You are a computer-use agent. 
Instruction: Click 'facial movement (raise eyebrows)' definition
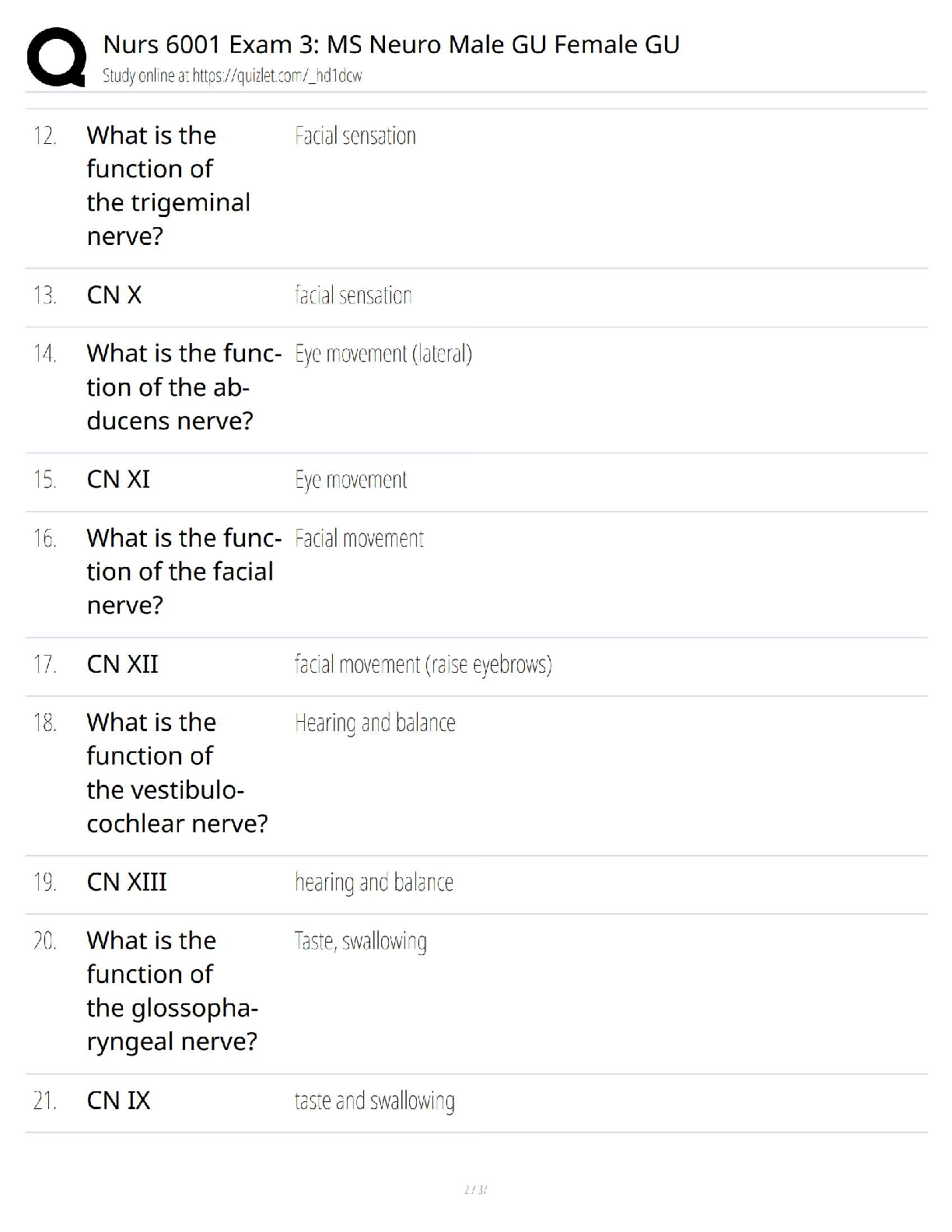point(423,664)
